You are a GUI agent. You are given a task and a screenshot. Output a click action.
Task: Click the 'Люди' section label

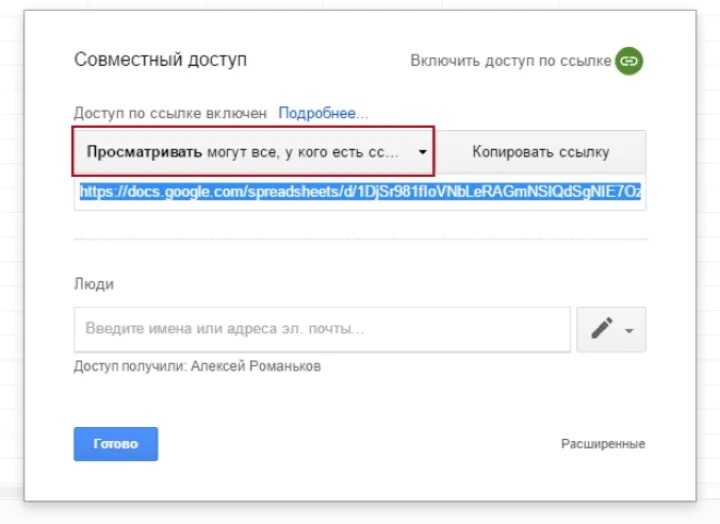click(x=94, y=284)
